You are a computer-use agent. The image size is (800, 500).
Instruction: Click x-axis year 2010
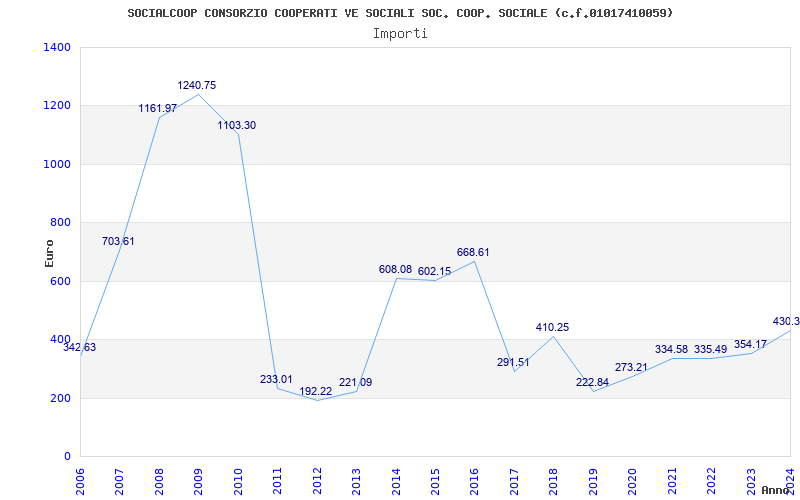click(x=238, y=481)
